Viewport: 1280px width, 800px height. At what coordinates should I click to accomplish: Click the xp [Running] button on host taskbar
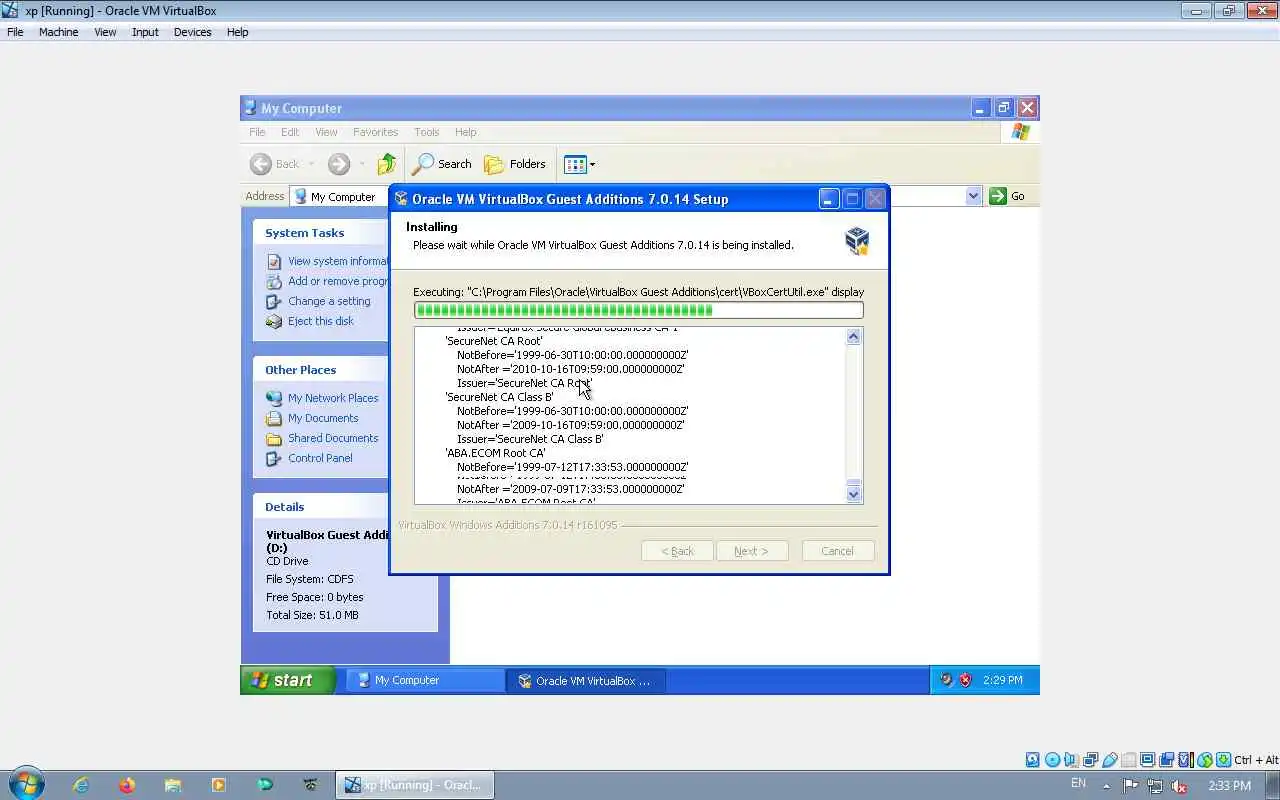(414, 785)
